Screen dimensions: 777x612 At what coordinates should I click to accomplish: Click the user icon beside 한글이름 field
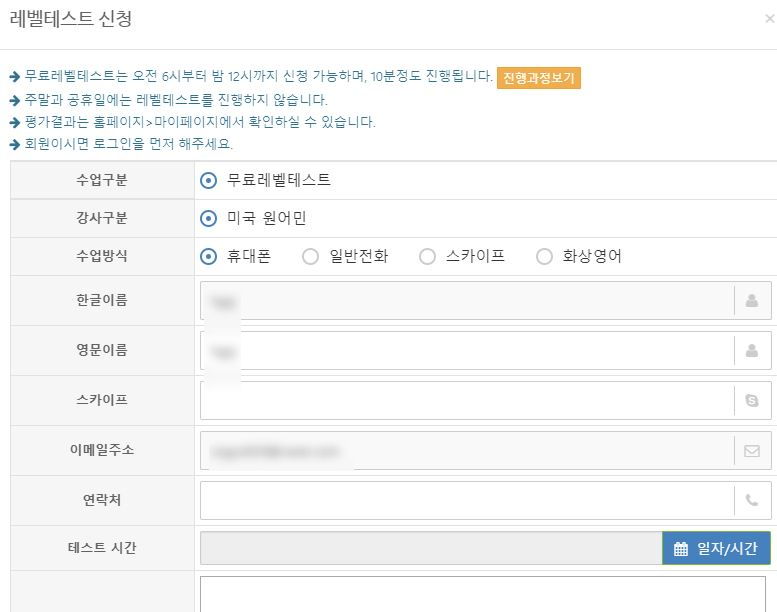pos(752,300)
